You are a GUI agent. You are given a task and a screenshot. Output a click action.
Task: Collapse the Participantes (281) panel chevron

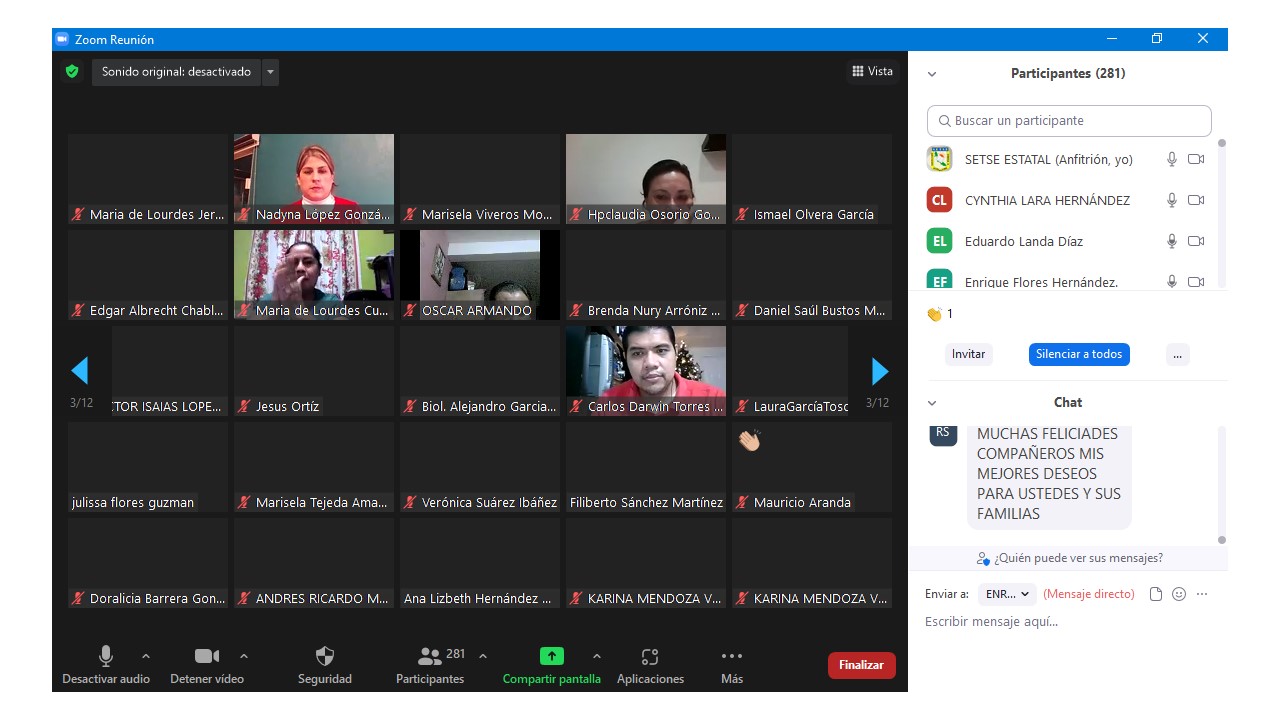[932, 74]
